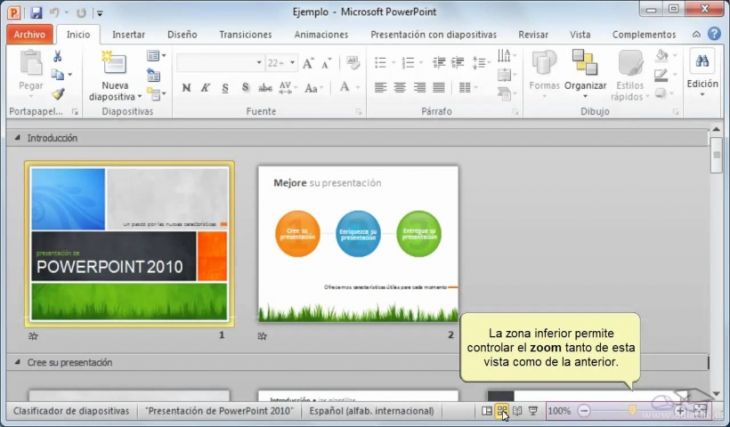The height and width of the screenshot is (427, 730).
Task: Open the Formas shapes gallery
Action: point(544,74)
